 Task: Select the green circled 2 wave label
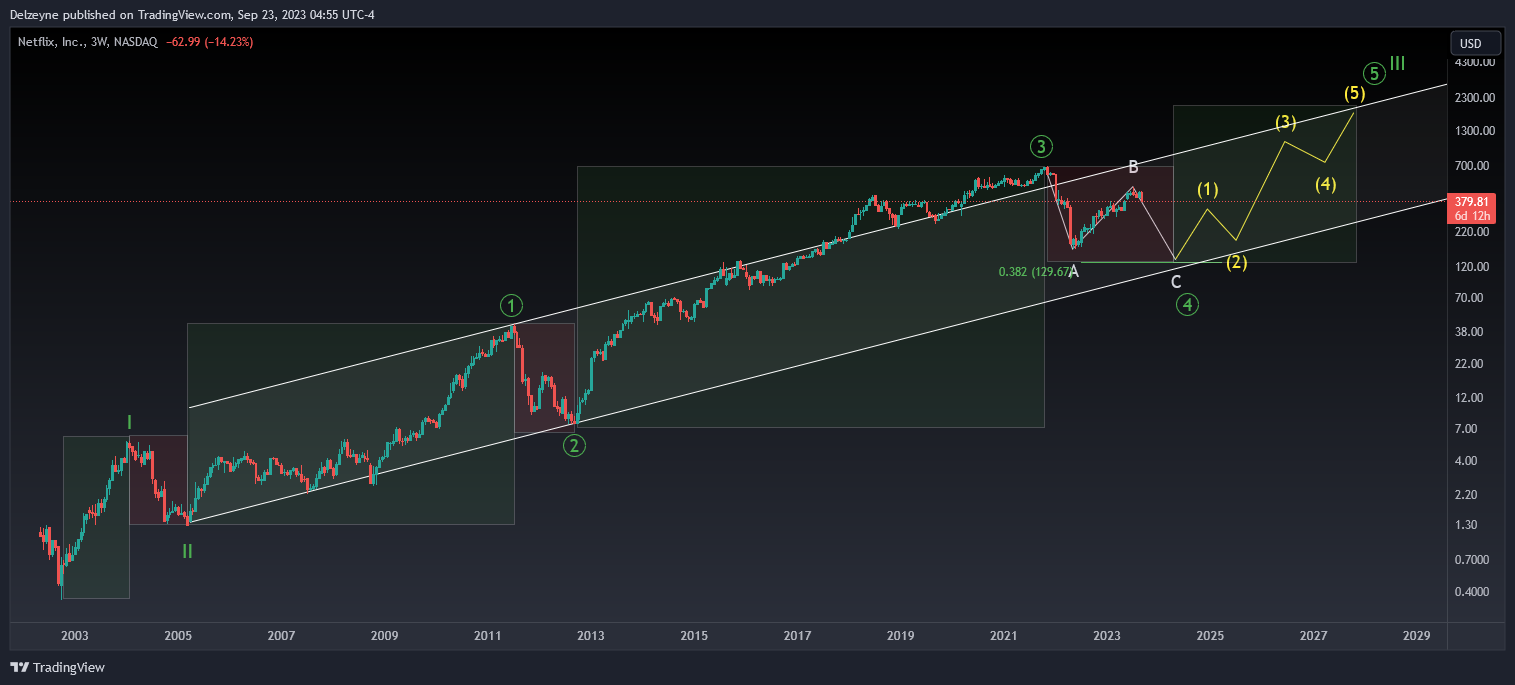574,445
